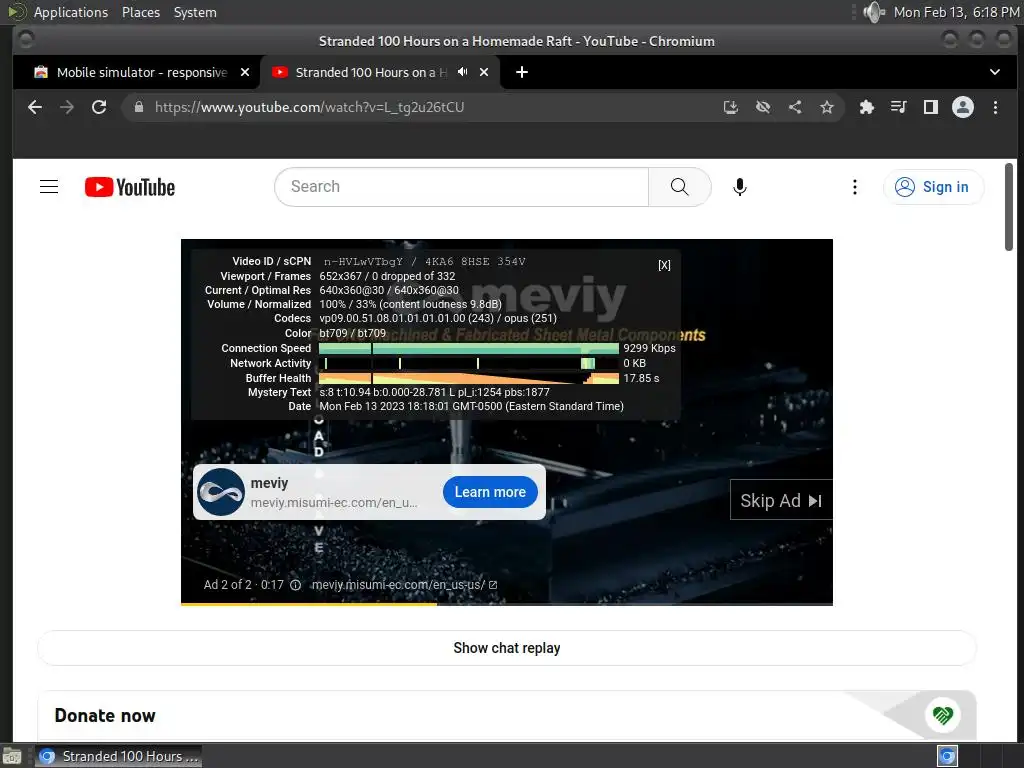
Task: Open YouTube hamburger guide menu
Action: 49,187
